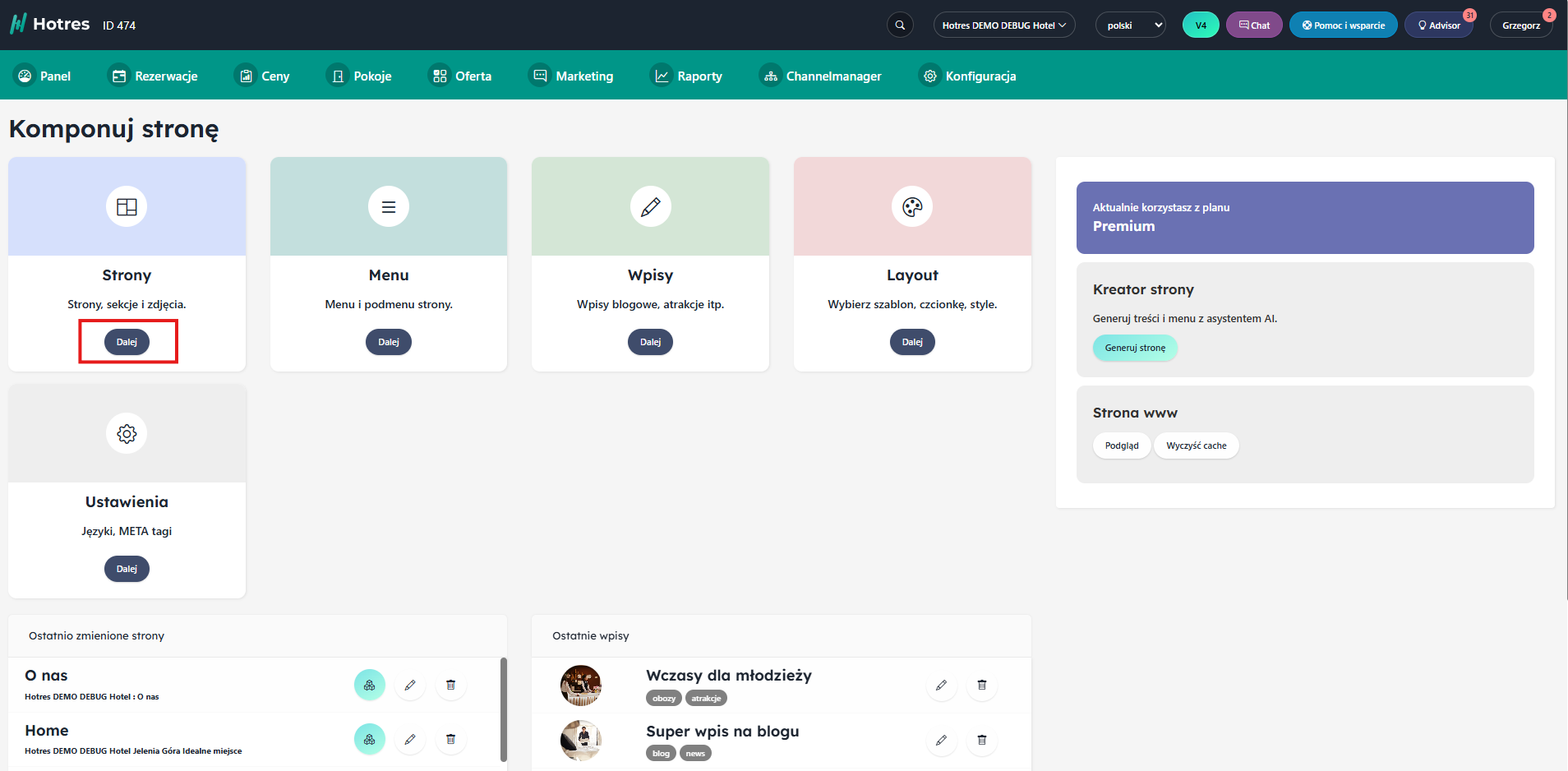This screenshot has width=1568, height=771.
Task: Click the scrollbar in recently changed pages list
Action: pyautogui.click(x=503, y=709)
